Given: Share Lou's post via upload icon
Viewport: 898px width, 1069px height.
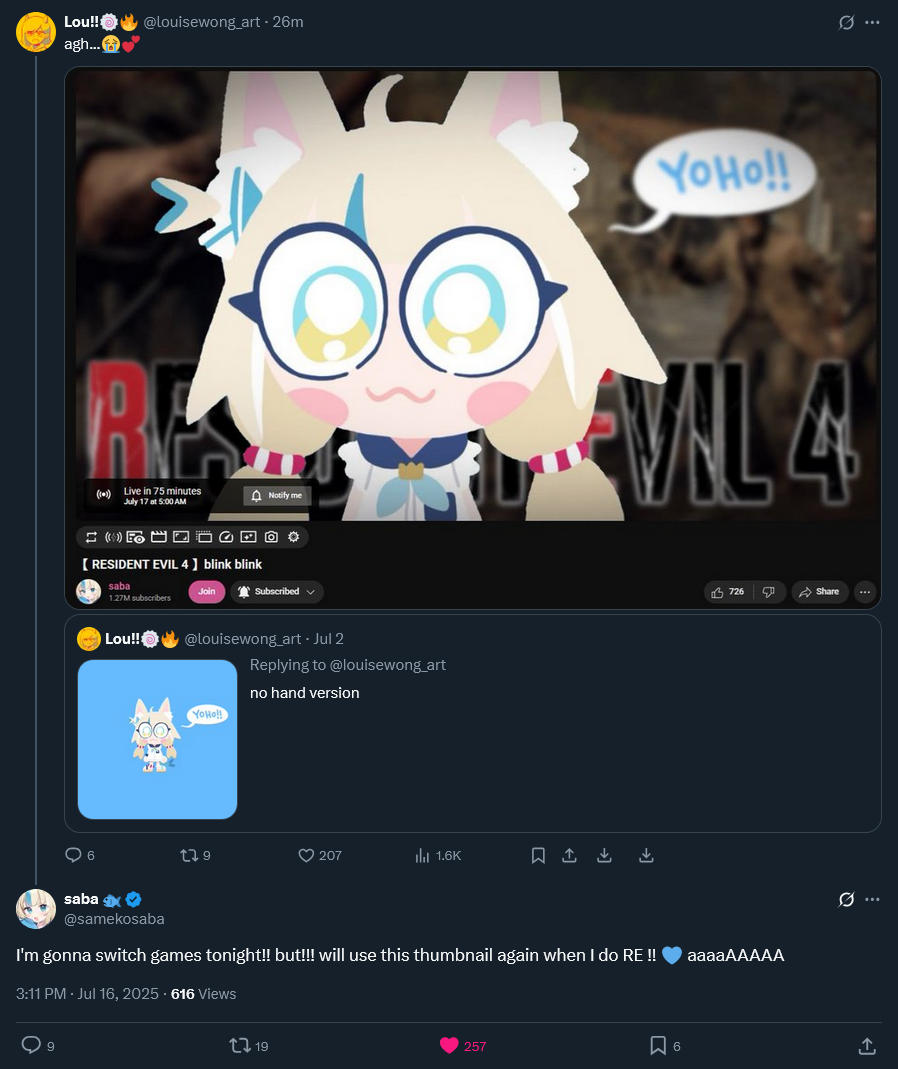Looking at the screenshot, I should pyautogui.click(x=569, y=855).
